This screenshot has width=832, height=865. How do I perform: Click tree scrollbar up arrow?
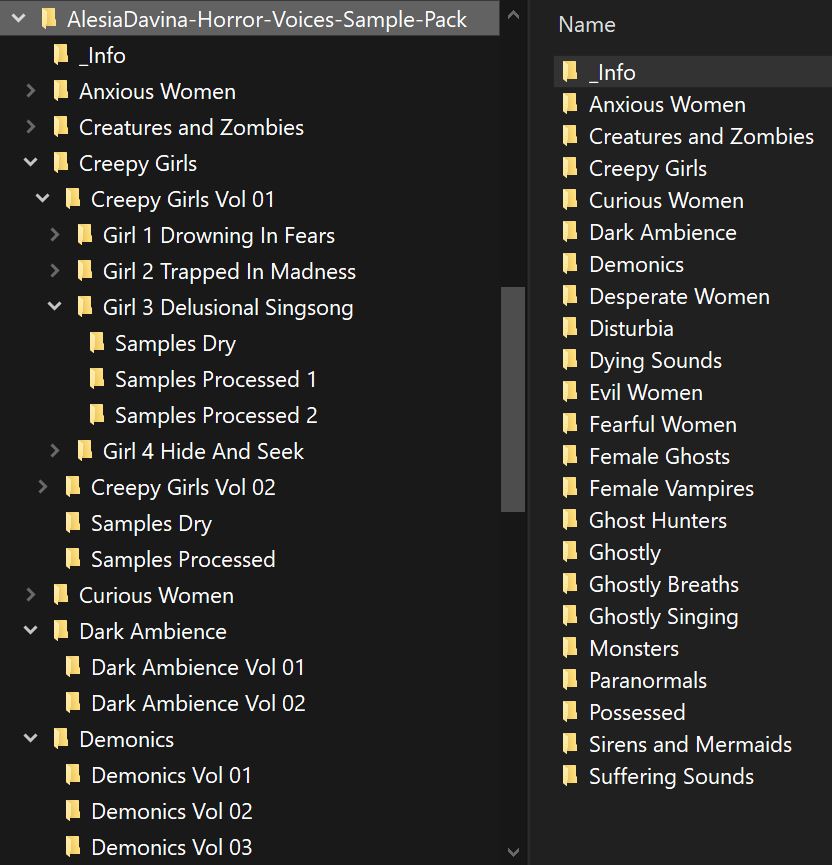point(513,15)
